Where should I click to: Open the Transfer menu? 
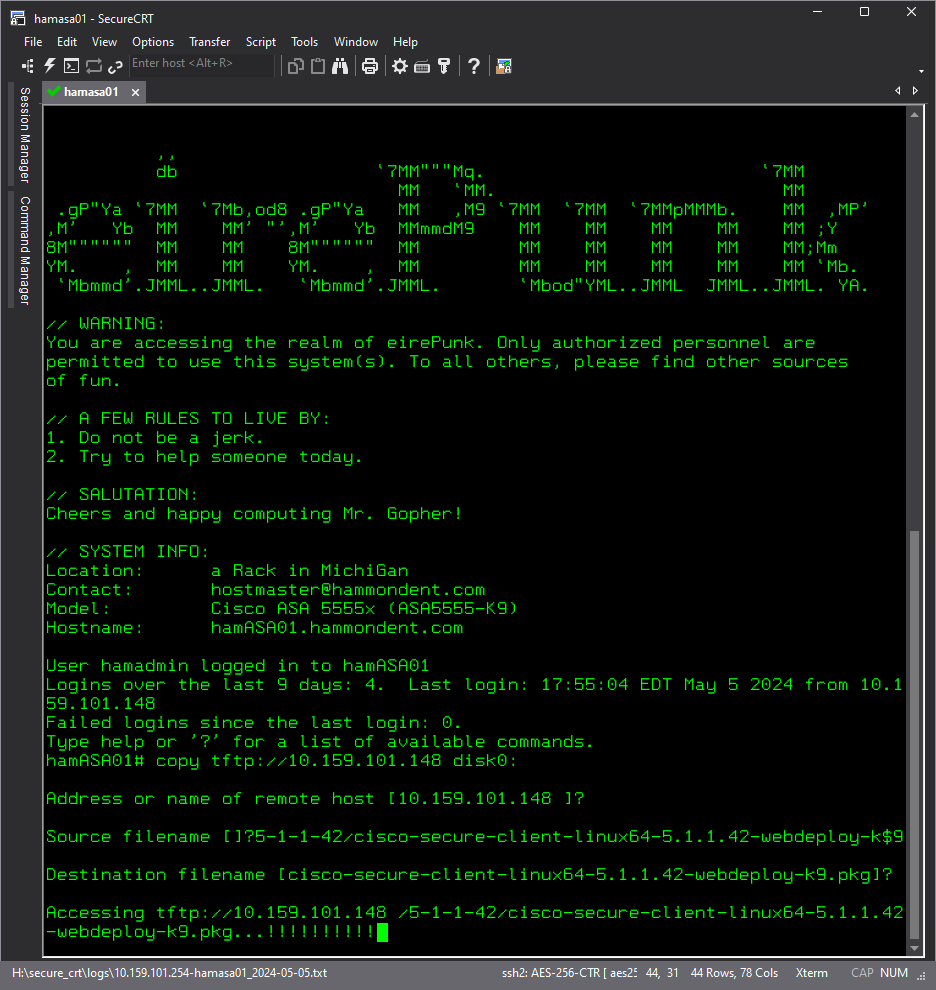[209, 42]
